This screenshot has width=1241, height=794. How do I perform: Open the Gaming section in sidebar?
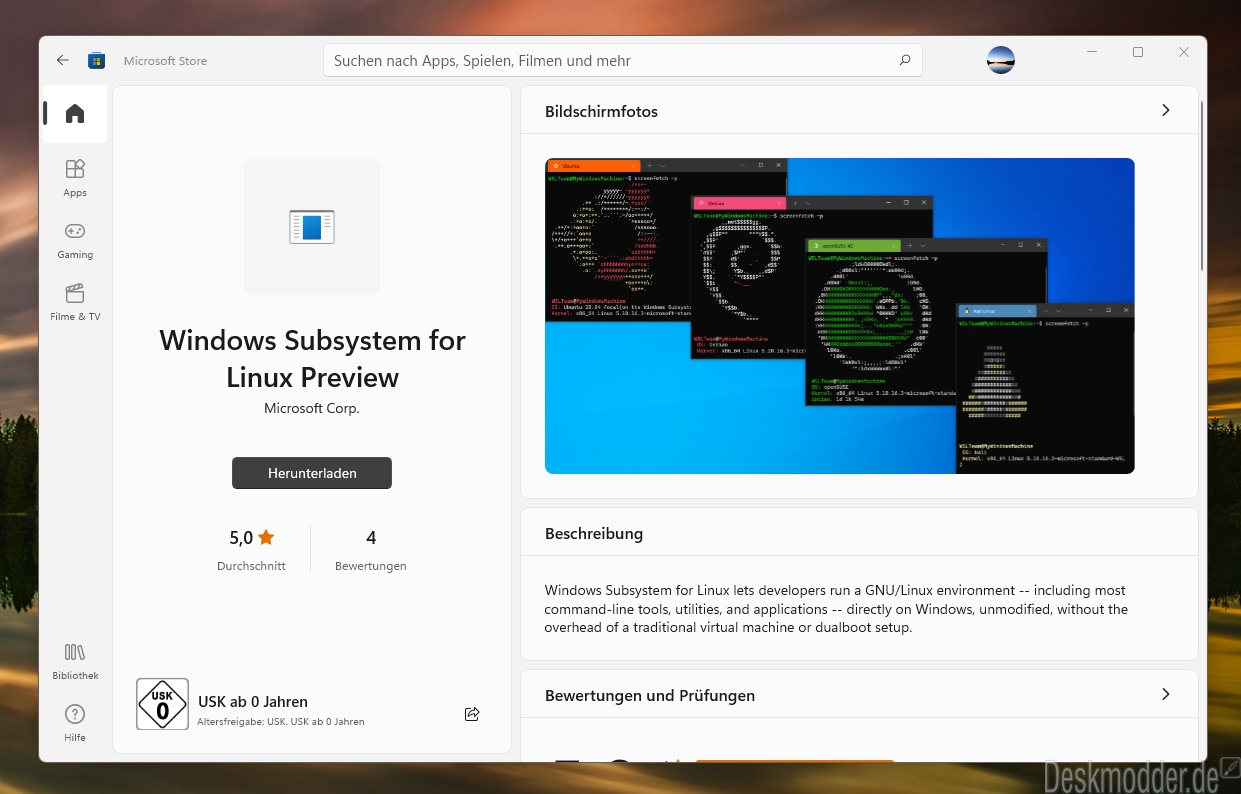coord(75,239)
